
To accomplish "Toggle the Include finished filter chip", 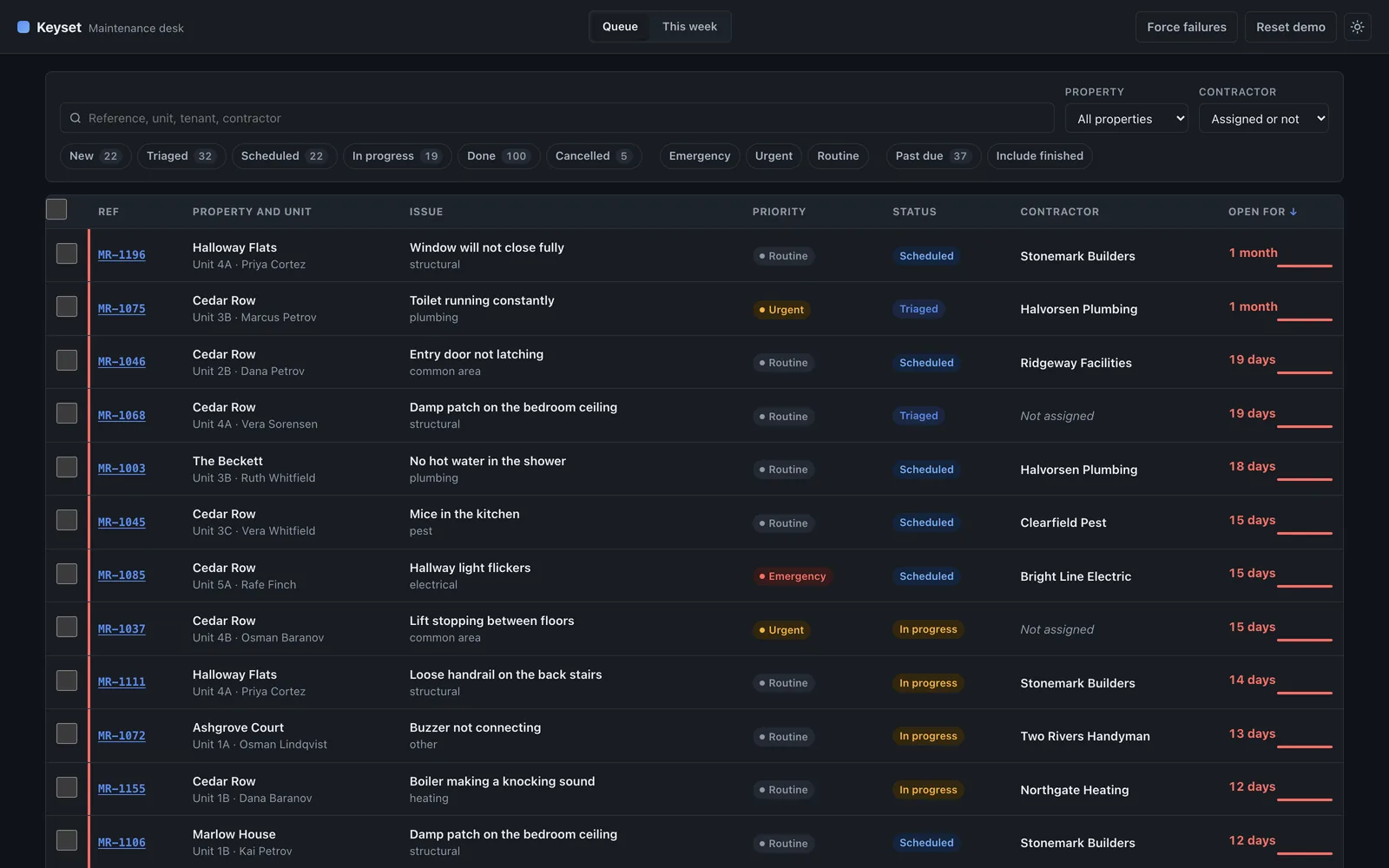I will 1039,156.
